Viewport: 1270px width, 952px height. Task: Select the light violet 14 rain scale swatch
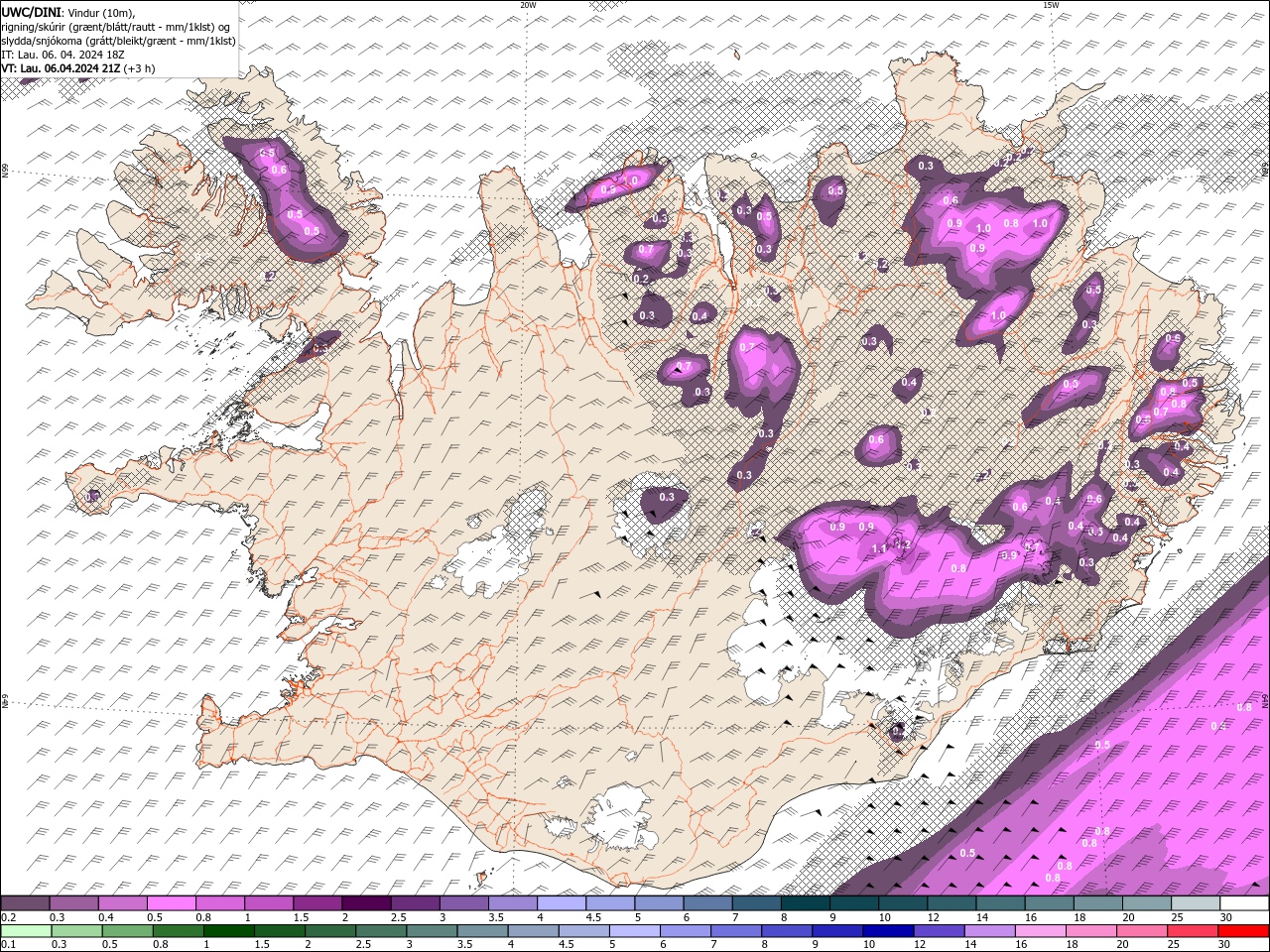pos(989,931)
